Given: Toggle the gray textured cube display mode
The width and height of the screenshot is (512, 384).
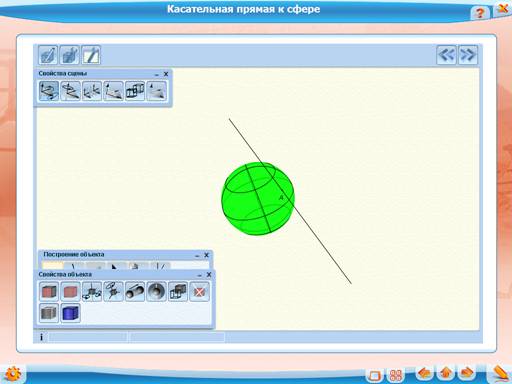Looking at the screenshot, I should (x=49, y=313).
